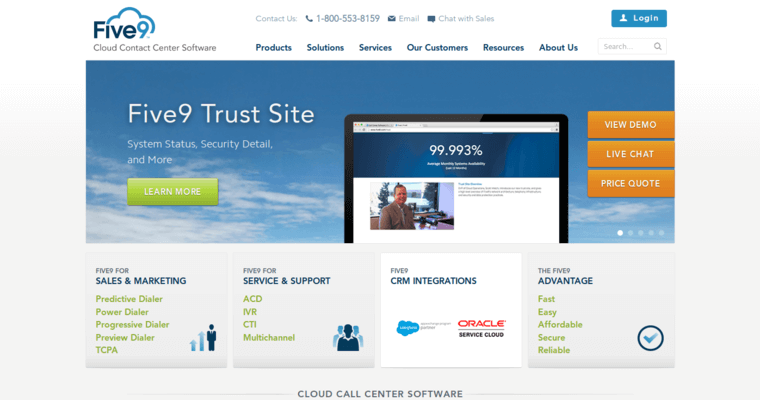Click the Five9 Advantage checkmark icon
The width and height of the screenshot is (760, 400).
650,338
